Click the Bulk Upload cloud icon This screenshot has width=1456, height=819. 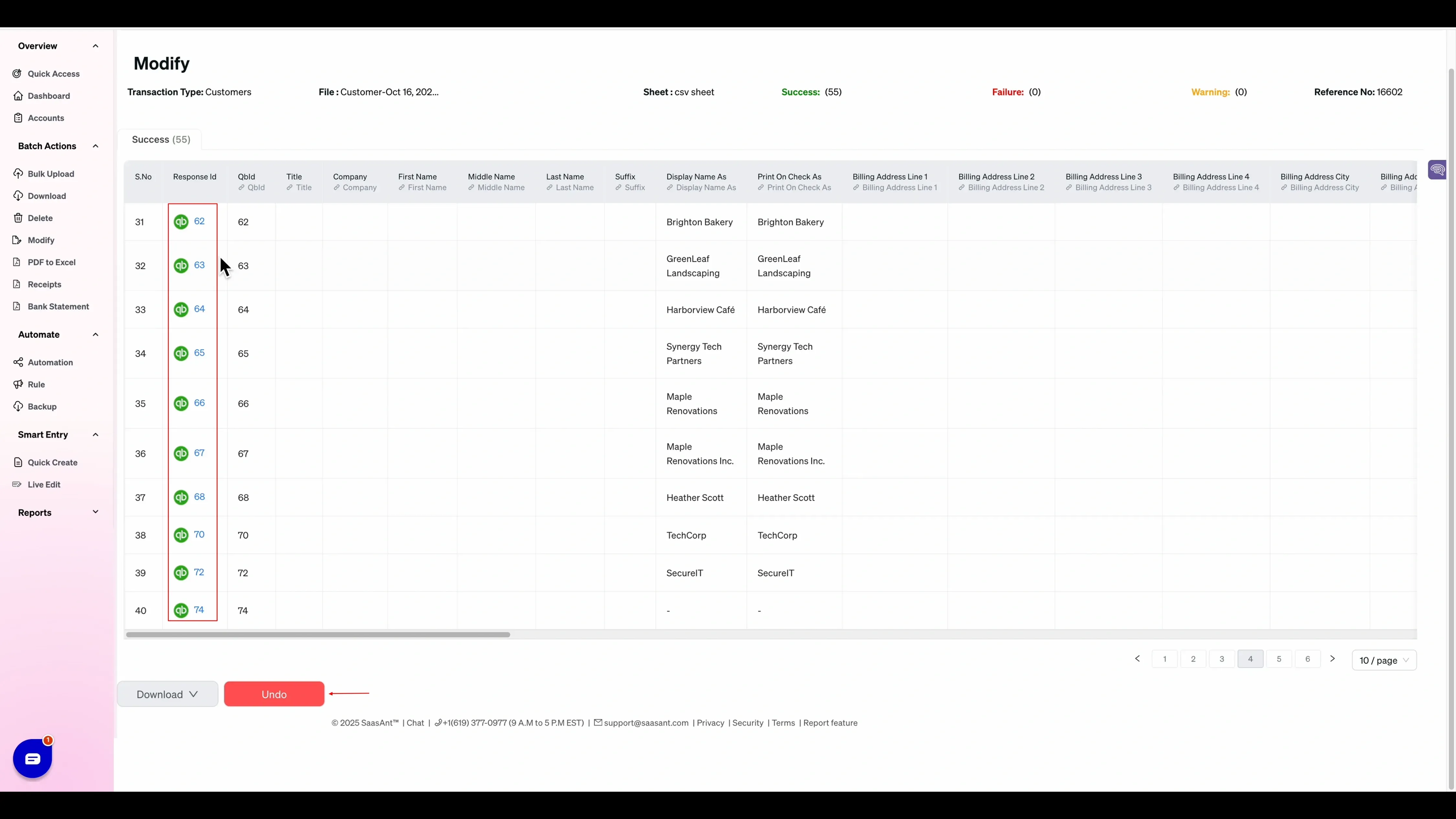tap(18, 174)
